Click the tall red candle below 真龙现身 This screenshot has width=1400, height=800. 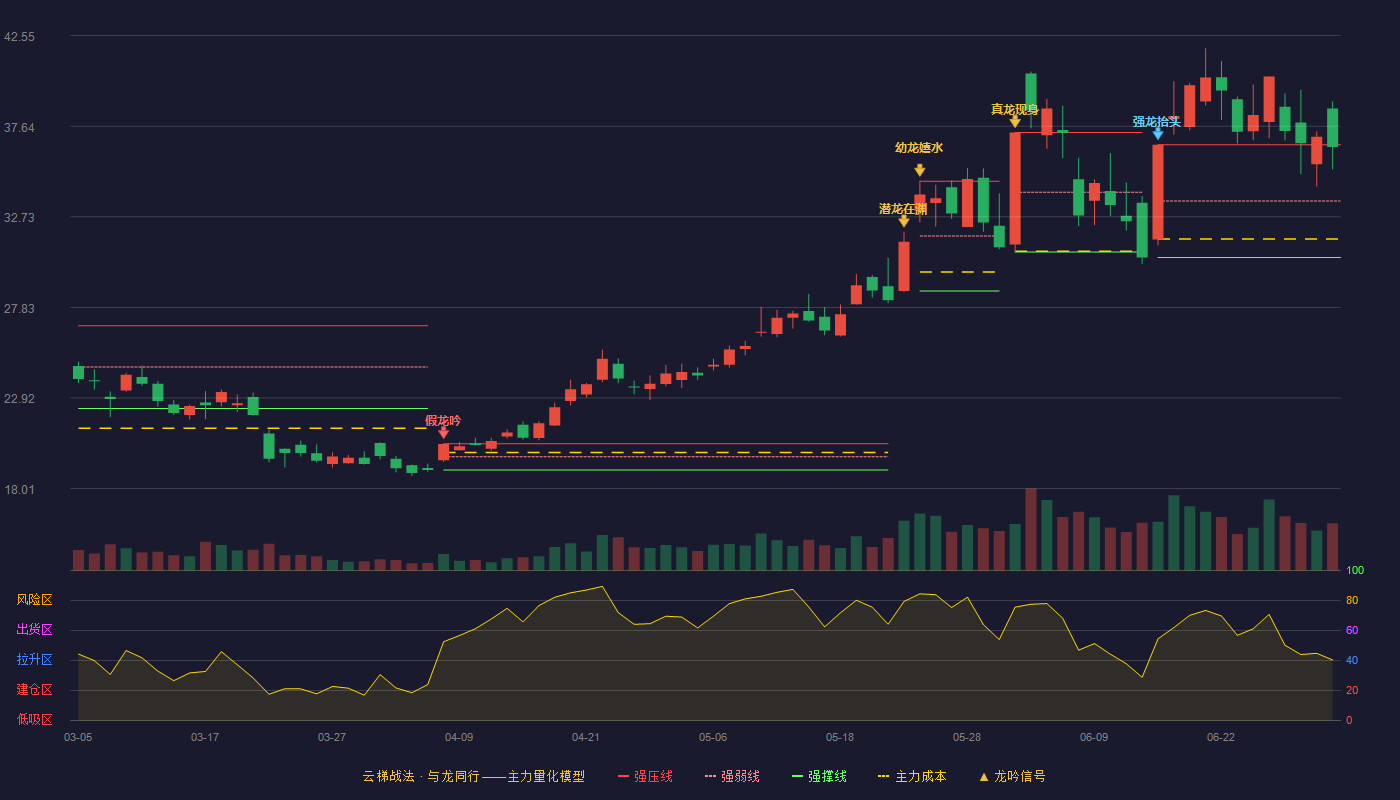[1015, 188]
